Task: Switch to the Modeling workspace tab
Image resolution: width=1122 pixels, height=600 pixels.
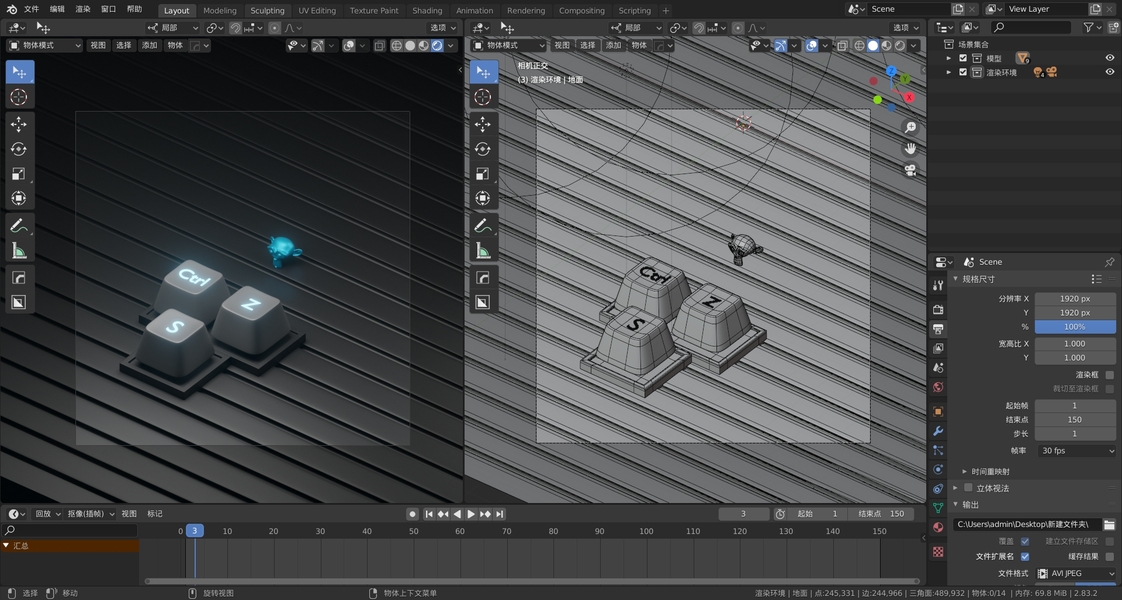Action: (220, 11)
